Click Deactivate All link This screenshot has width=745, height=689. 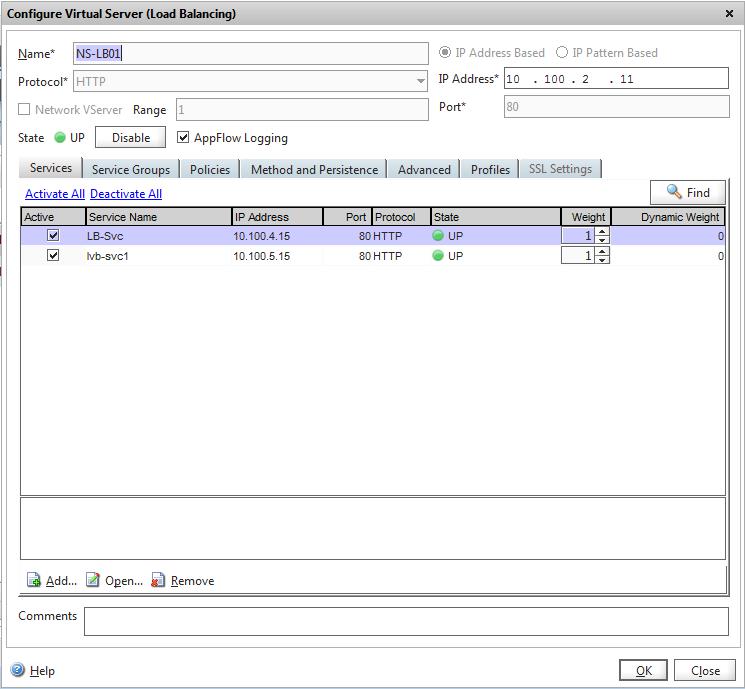[x=126, y=194]
